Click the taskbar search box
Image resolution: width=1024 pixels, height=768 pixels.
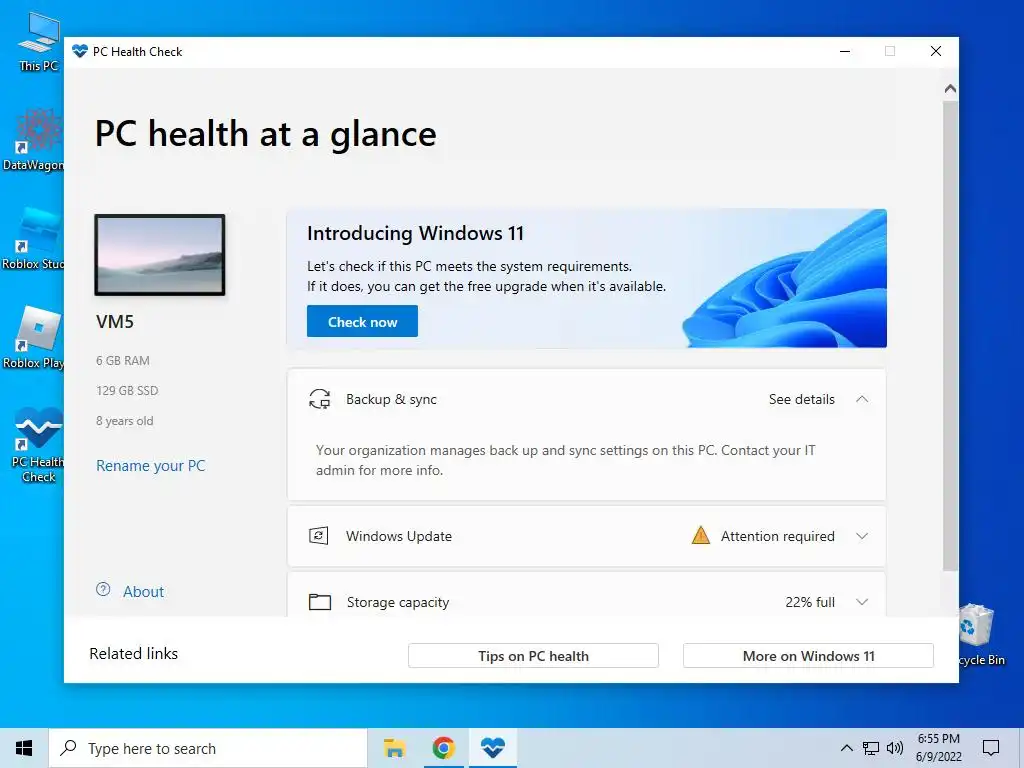[208, 748]
